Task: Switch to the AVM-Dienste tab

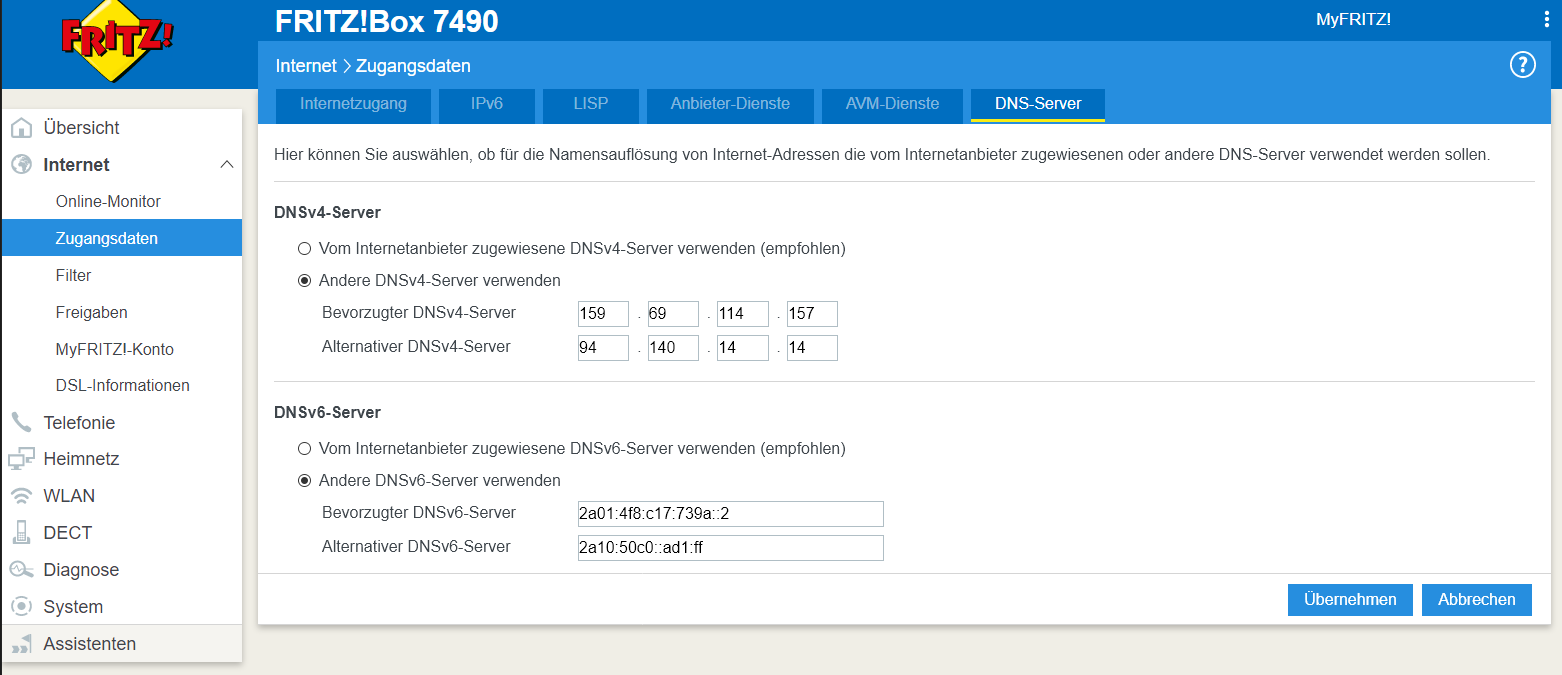Action: pos(892,105)
